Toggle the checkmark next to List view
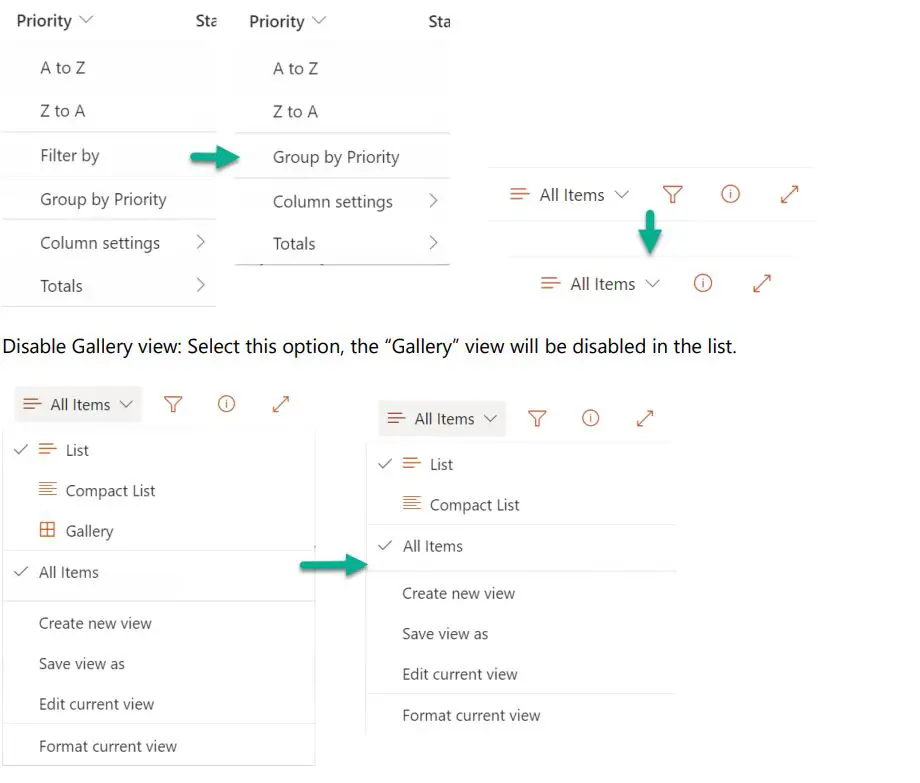Screen dimensions: 920x783 [21, 450]
